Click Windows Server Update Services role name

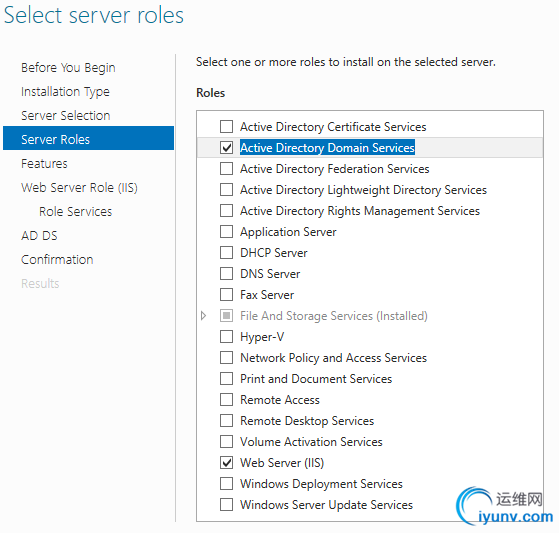click(326, 505)
